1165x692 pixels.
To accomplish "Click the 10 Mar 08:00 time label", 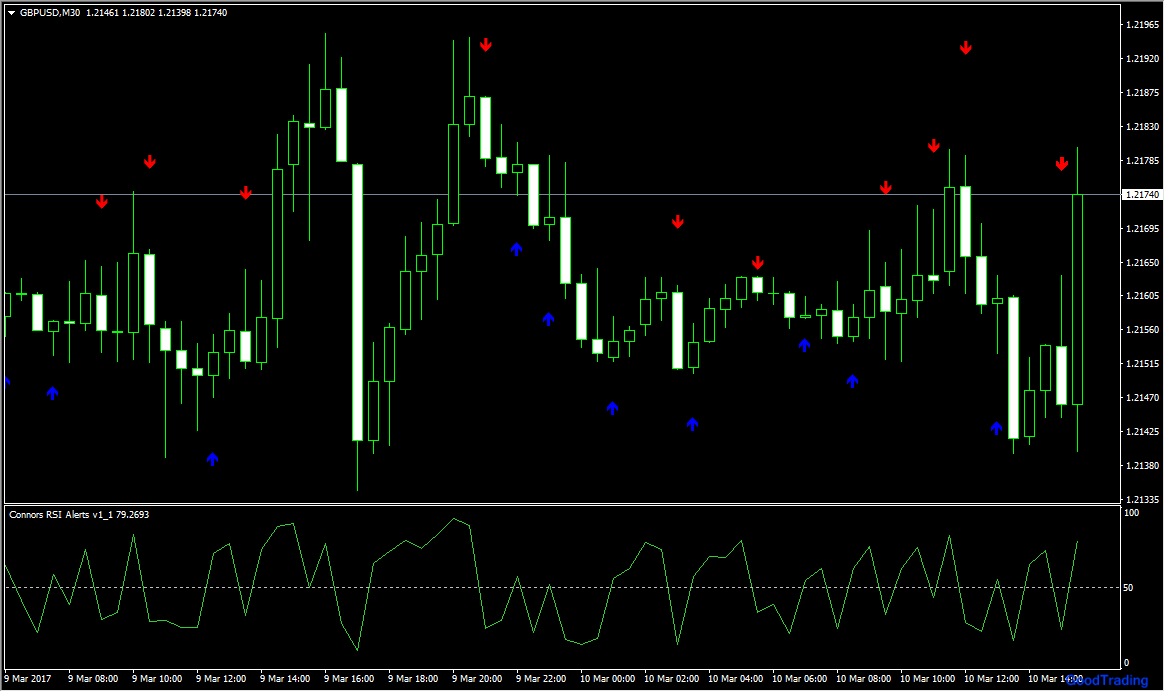I will pyautogui.click(x=863, y=679).
